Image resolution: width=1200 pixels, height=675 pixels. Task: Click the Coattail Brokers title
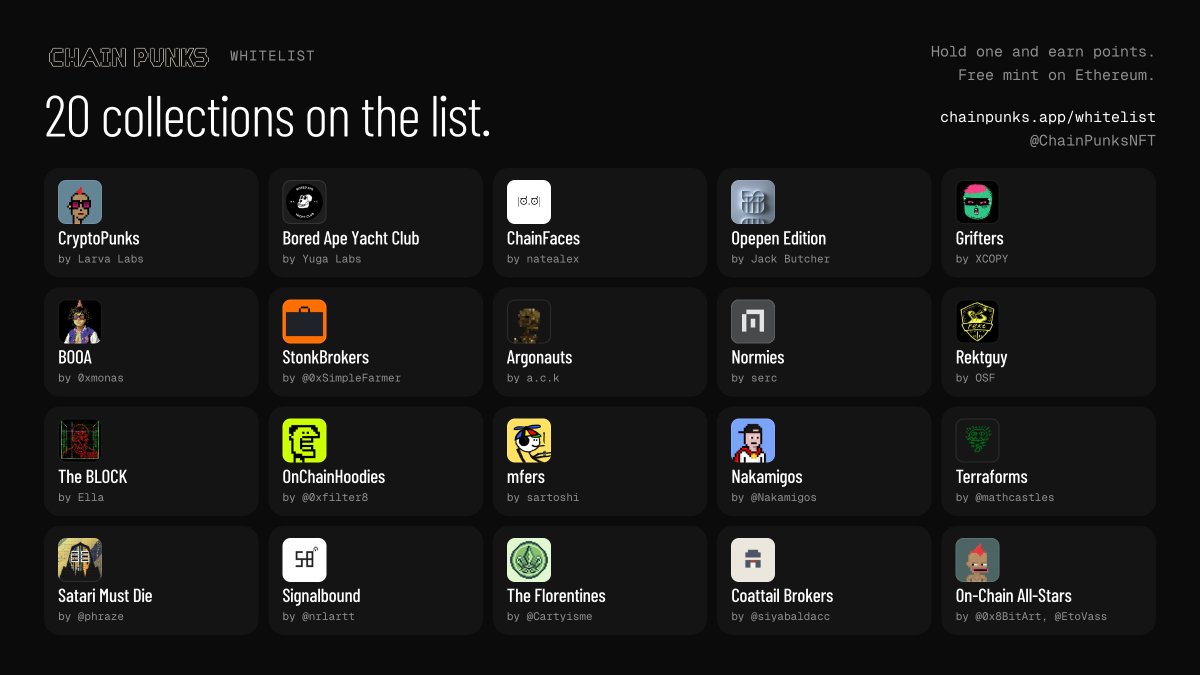pyautogui.click(x=782, y=596)
